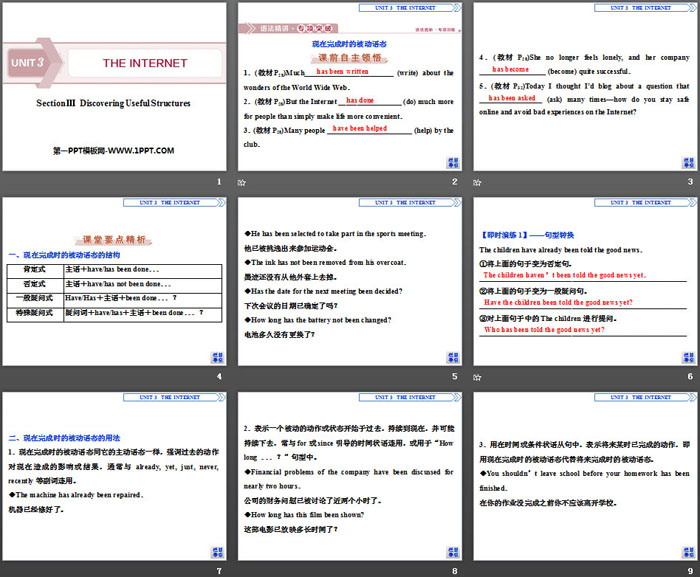Click the blue corner badge on slide 5

coord(451,356)
